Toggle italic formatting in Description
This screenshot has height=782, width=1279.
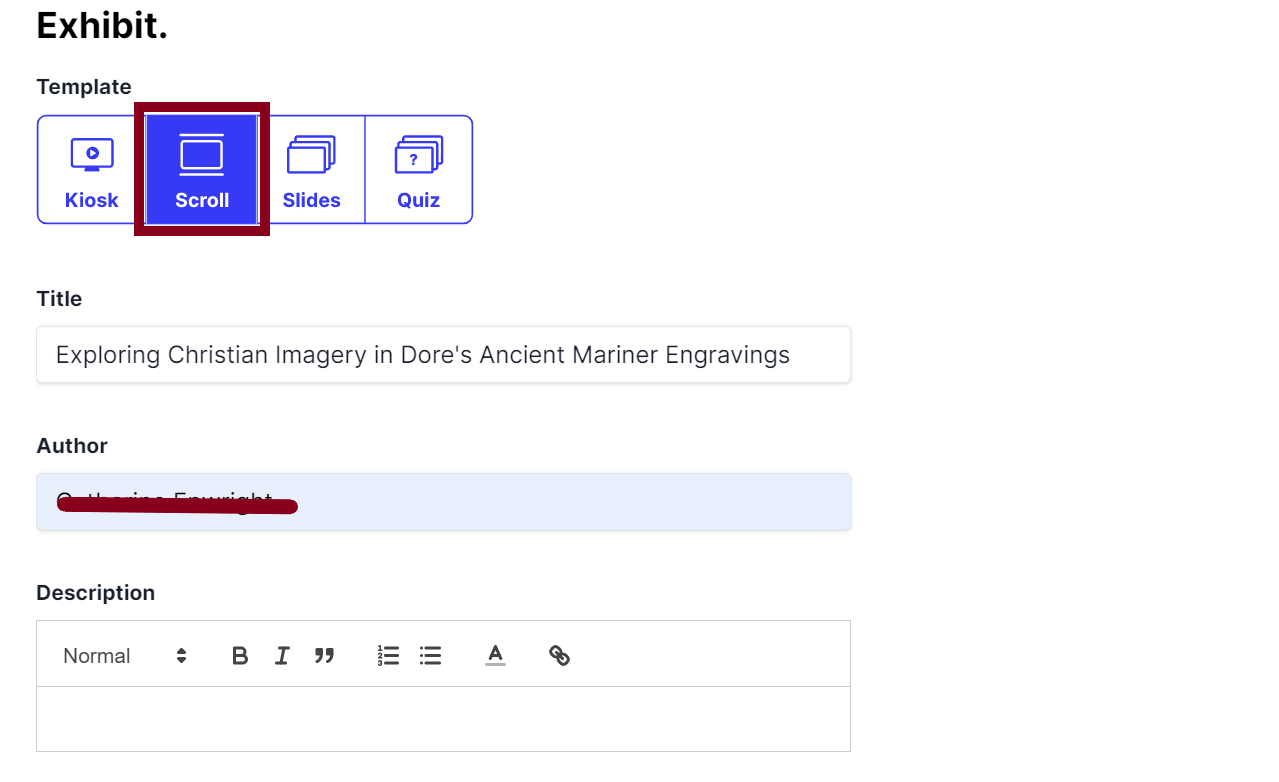click(282, 656)
